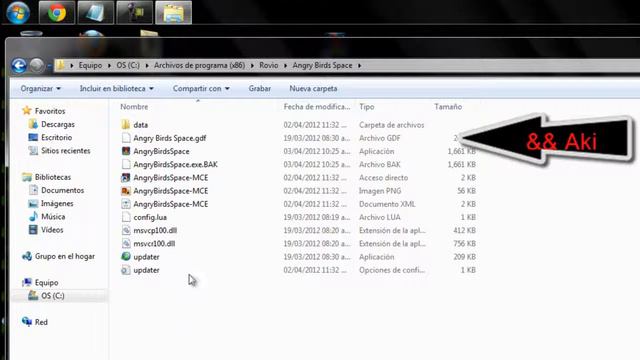The width and height of the screenshot is (640, 360).
Task: Launch Google Chrome from the taskbar
Action: (x=57, y=13)
